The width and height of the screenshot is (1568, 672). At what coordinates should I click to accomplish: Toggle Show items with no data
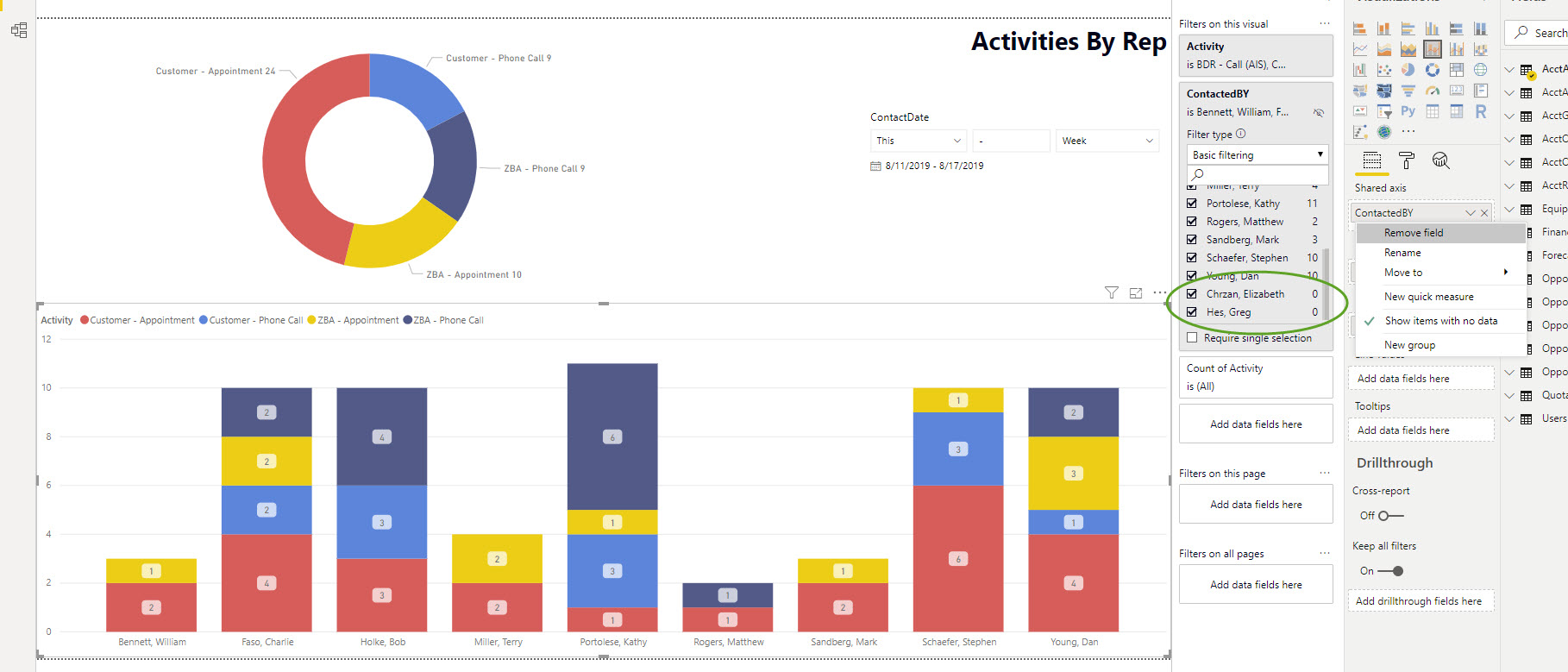click(1440, 321)
